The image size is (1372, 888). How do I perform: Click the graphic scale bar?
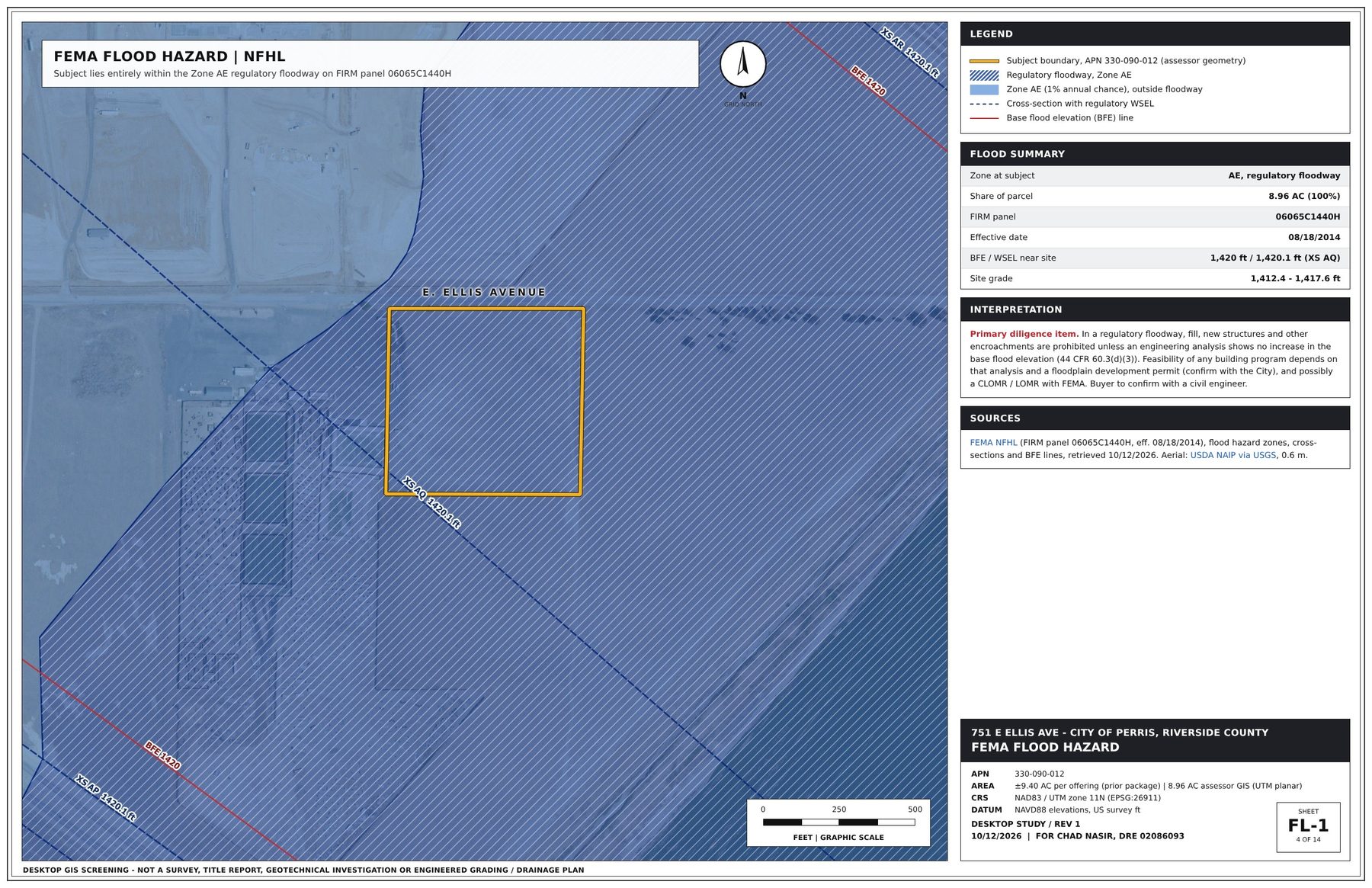tap(838, 822)
